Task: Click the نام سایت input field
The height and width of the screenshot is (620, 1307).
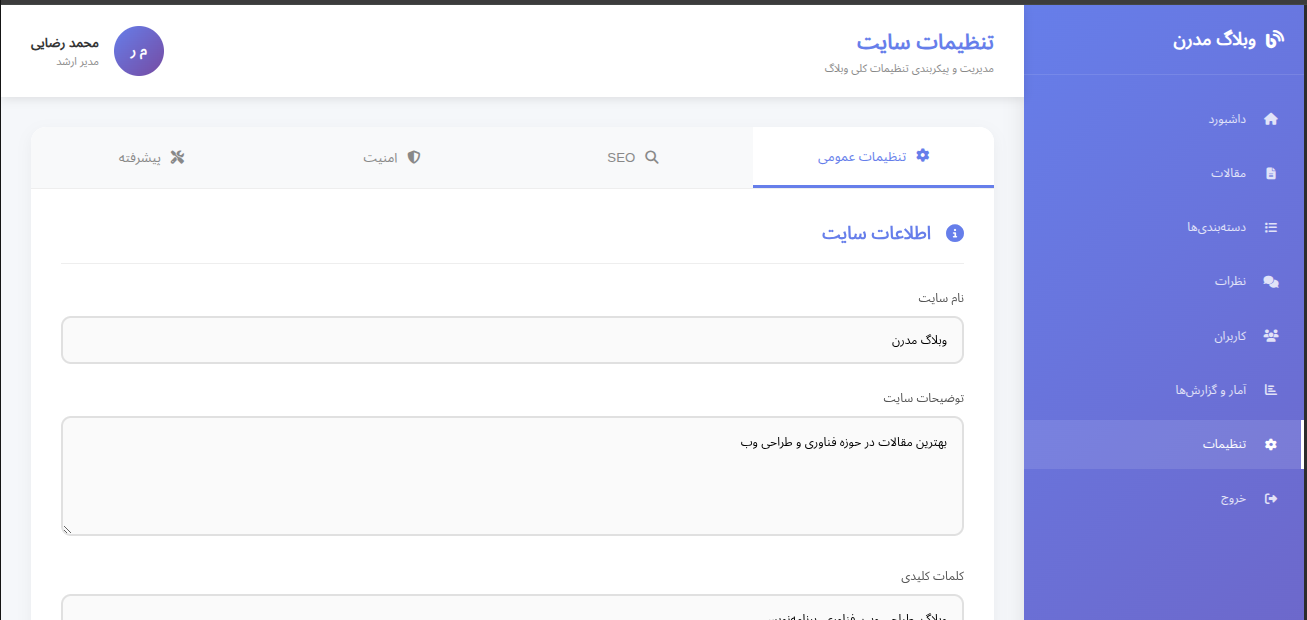Action: [x=512, y=340]
